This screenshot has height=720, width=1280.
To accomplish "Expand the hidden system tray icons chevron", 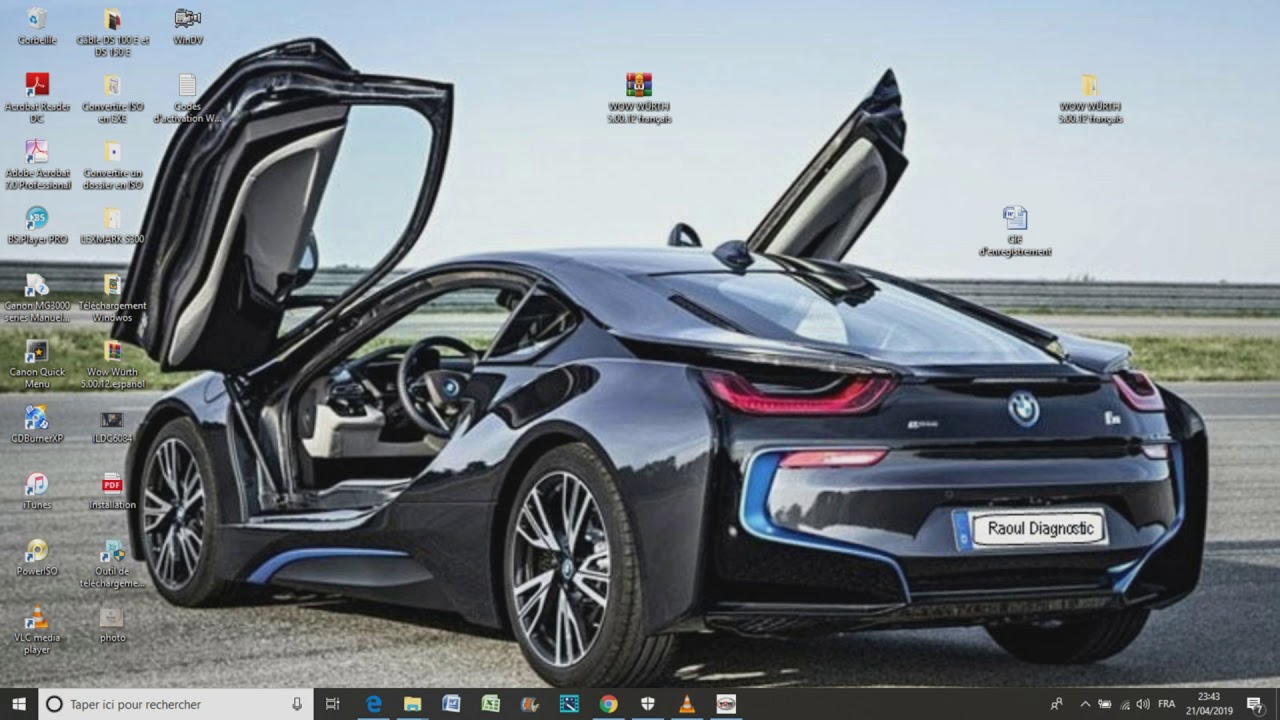I will (x=1085, y=704).
